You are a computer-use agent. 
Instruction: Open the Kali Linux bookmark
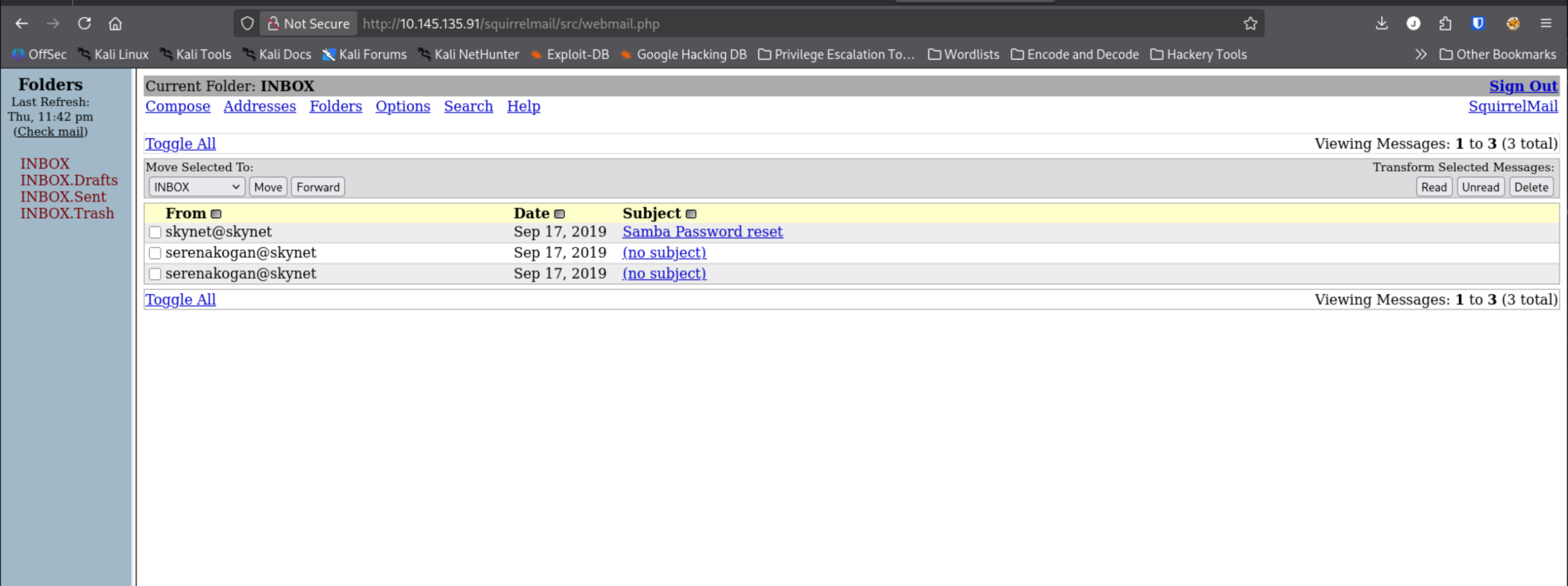(x=114, y=55)
